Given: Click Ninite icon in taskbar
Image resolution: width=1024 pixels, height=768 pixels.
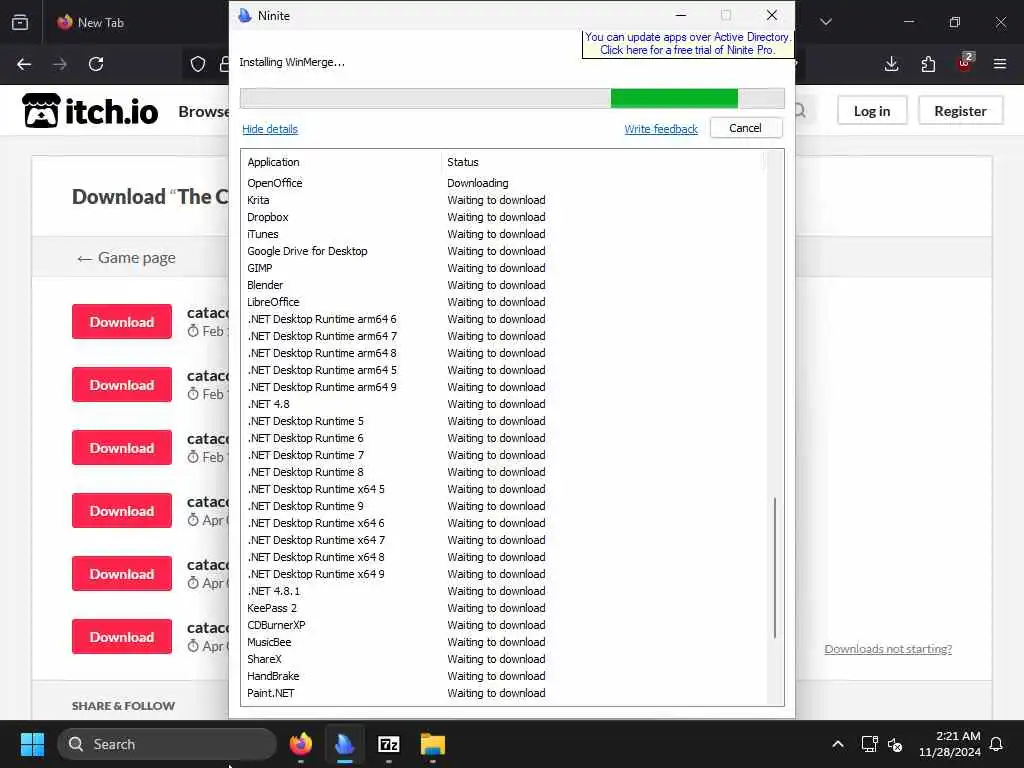Looking at the screenshot, I should click(345, 744).
